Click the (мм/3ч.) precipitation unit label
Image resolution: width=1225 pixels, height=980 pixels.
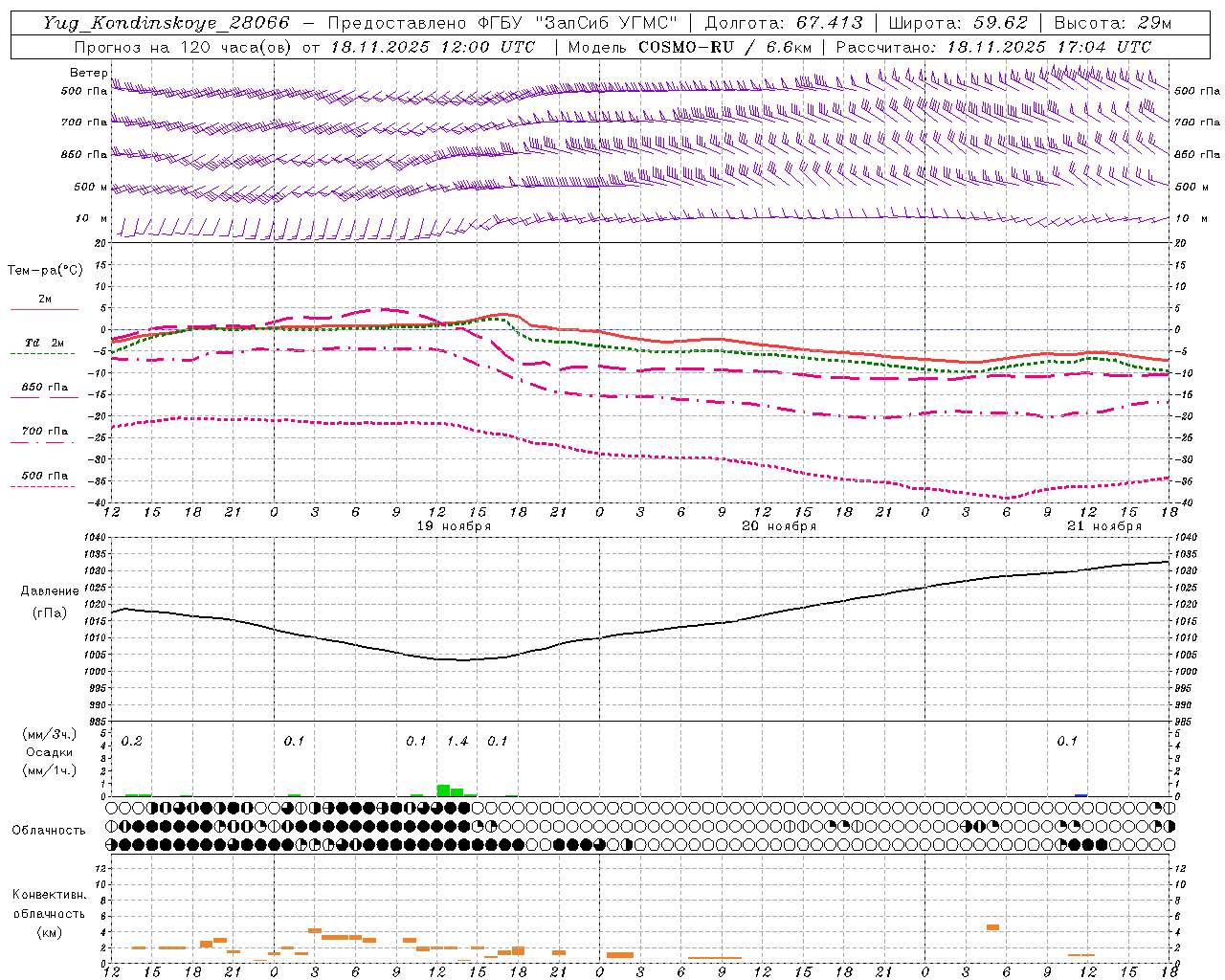(49, 735)
